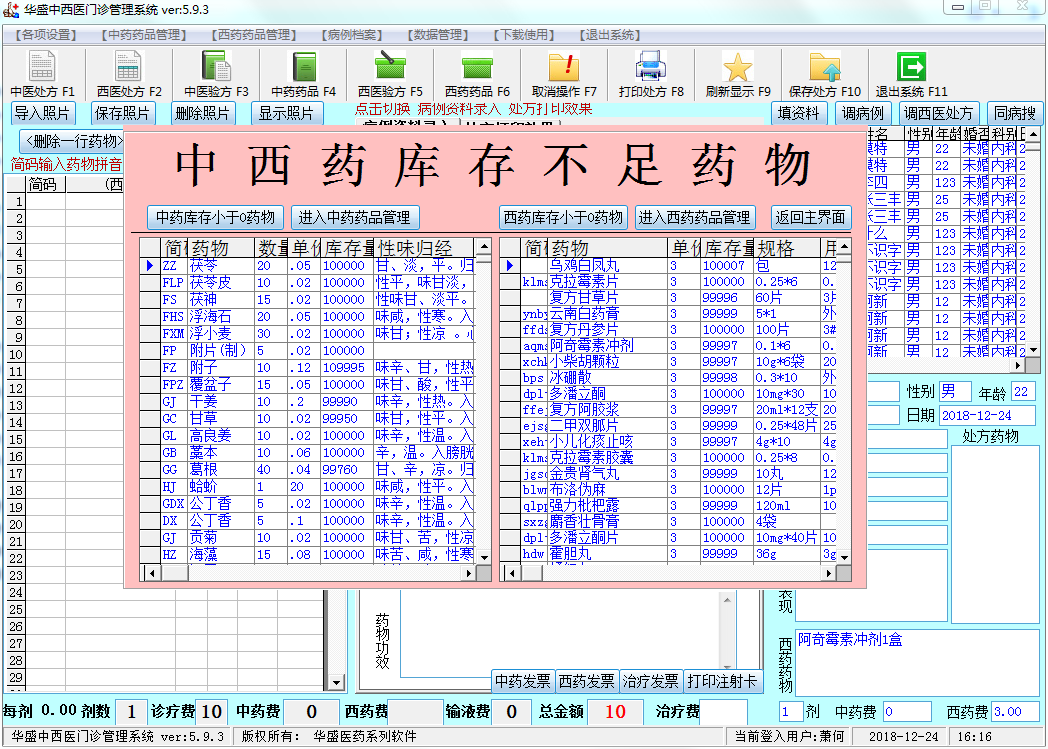Open the 各项设置 menu

click(x=46, y=35)
